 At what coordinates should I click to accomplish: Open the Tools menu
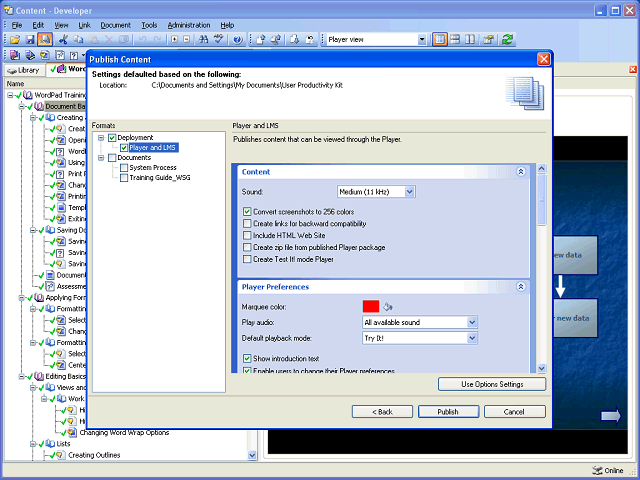click(149, 25)
